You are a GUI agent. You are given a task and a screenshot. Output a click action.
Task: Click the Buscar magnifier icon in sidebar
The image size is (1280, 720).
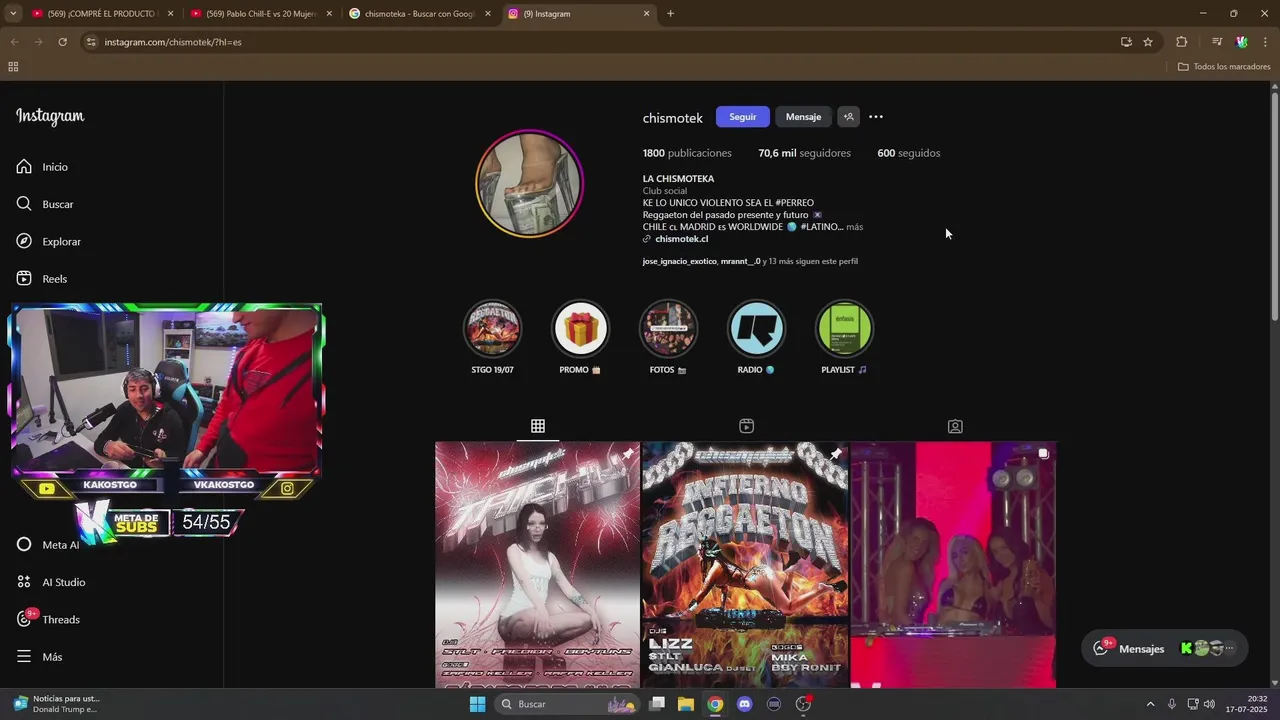click(x=24, y=204)
